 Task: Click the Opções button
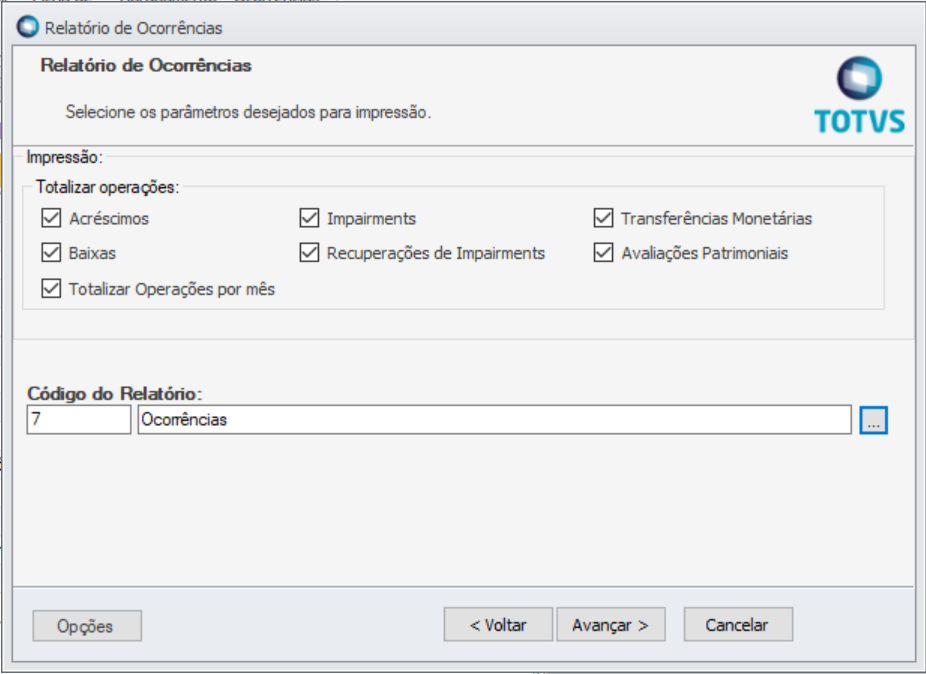[x=87, y=626]
